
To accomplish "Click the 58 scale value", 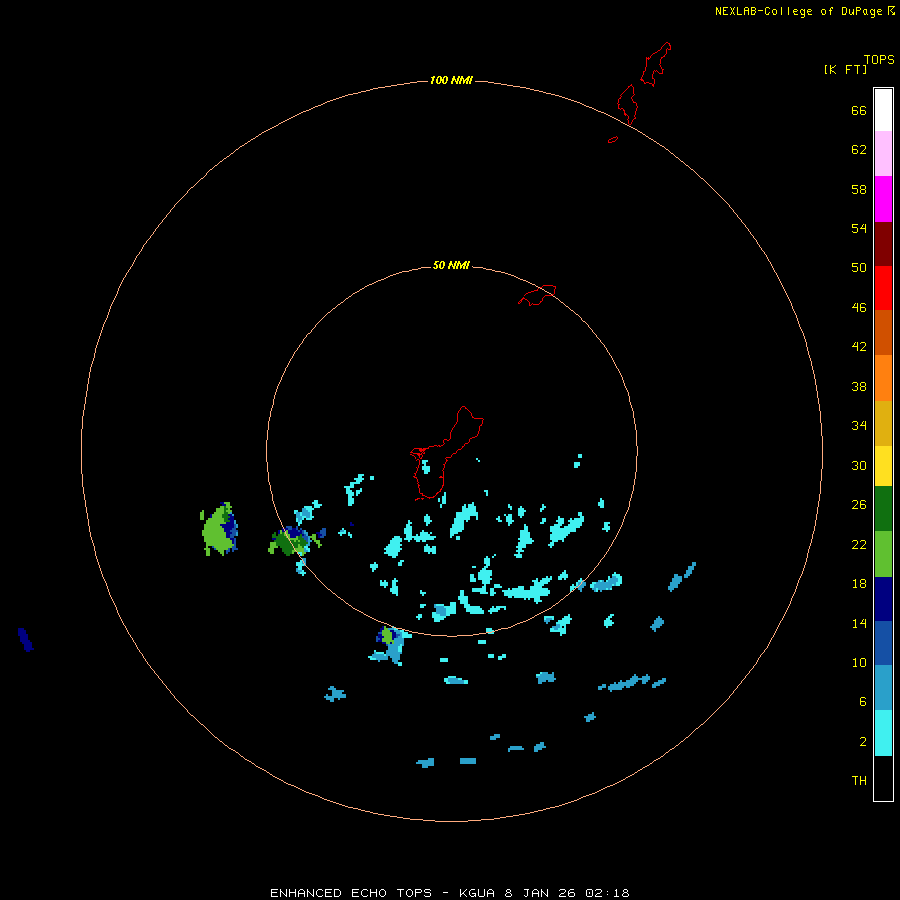I will [859, 189].
